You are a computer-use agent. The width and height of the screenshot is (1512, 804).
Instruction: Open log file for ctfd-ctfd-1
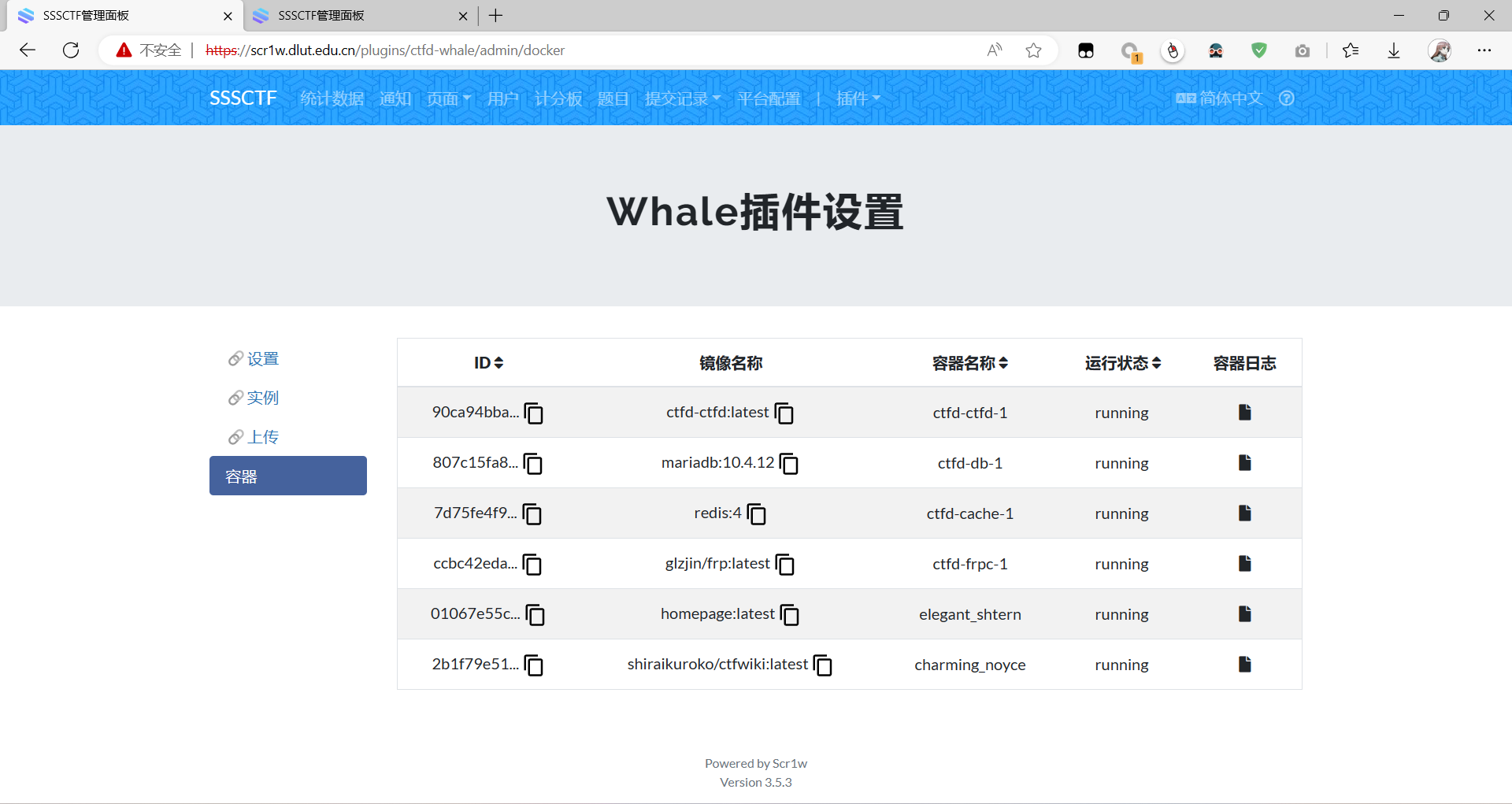click(1244, 413)
